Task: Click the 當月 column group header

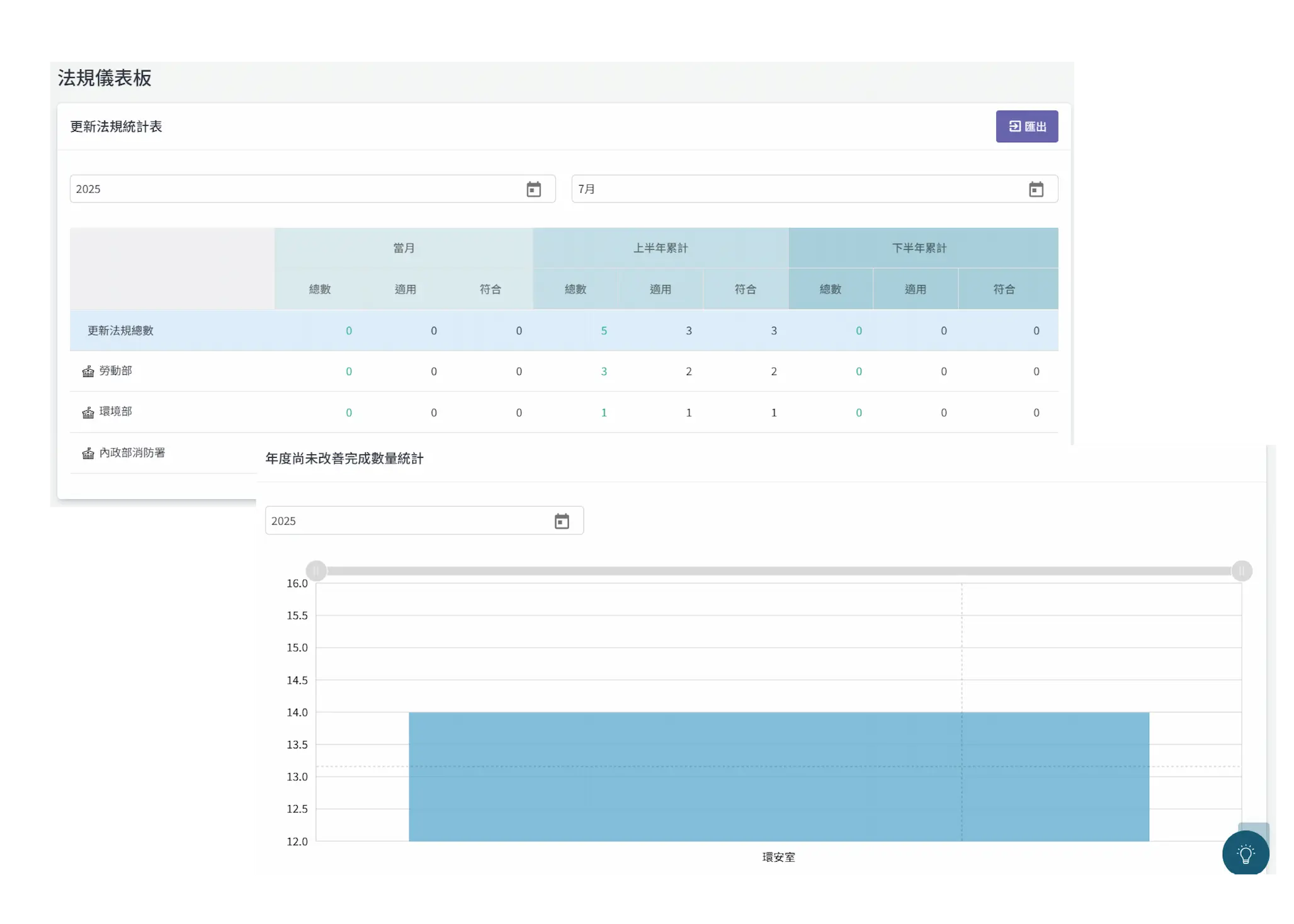Action: click(x=404, y=248)
